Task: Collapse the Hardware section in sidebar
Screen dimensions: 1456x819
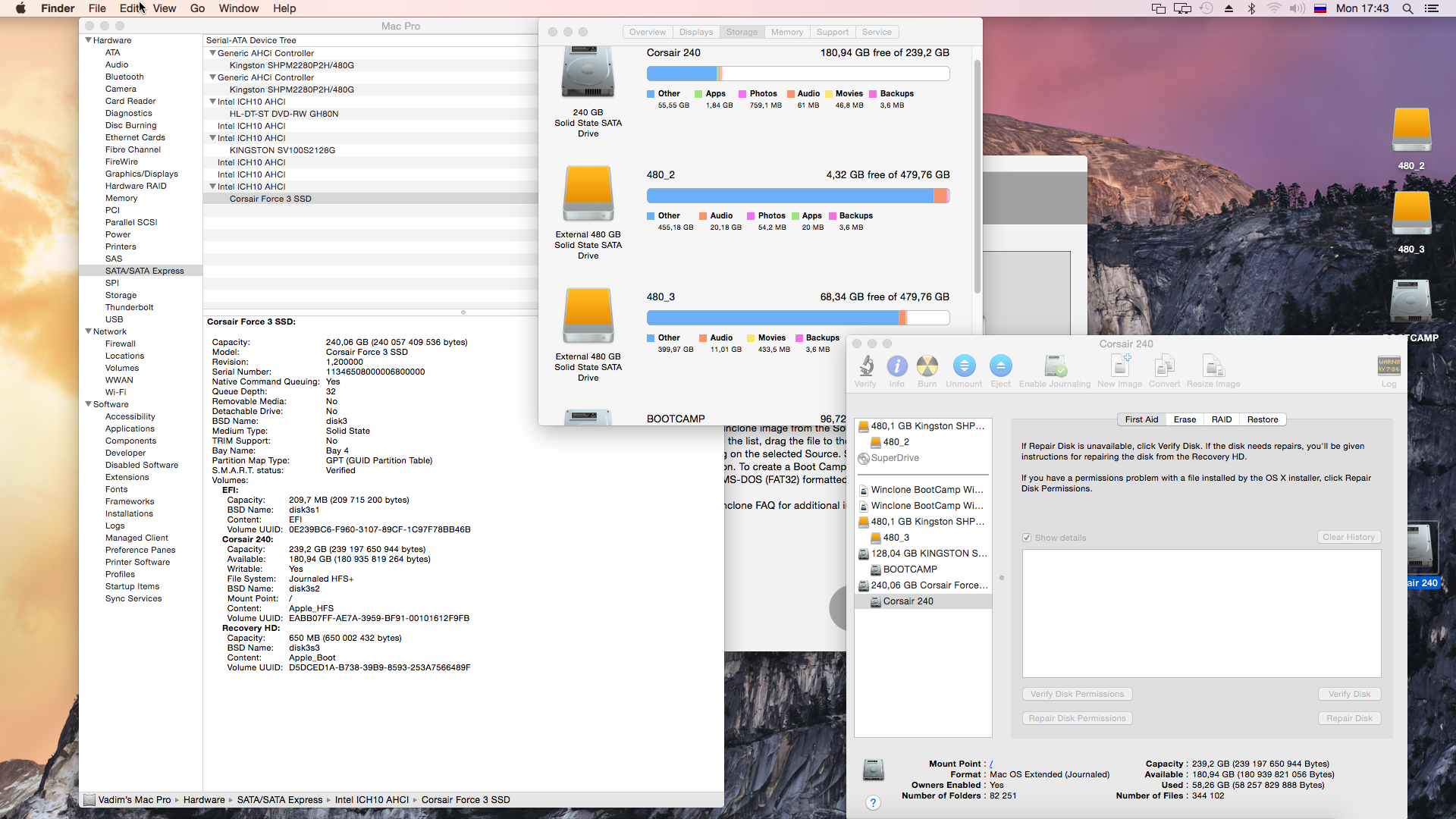Action: pyautogui.click(x=89, y=40)
